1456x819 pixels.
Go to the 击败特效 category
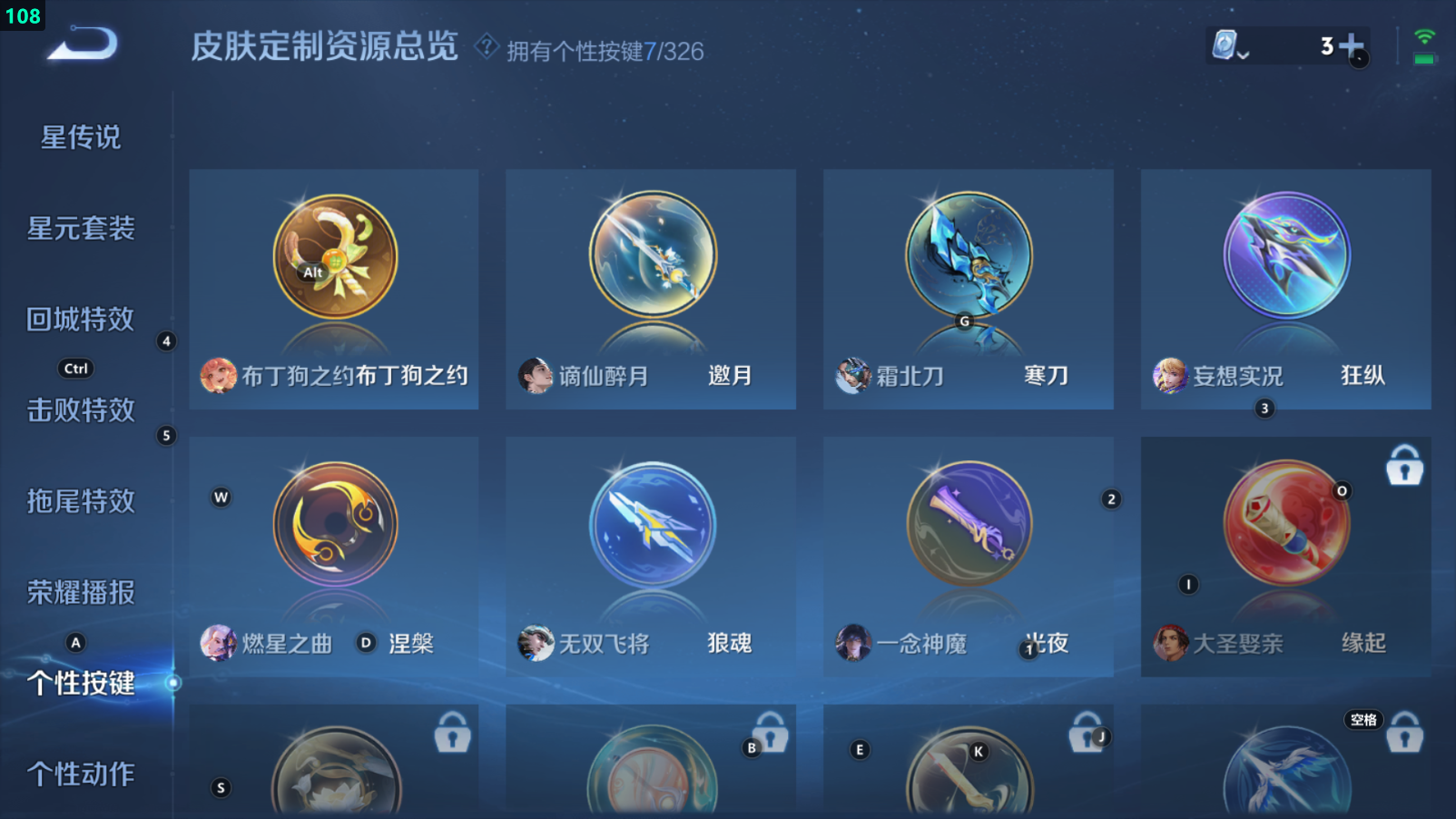(x=81, y=409)
